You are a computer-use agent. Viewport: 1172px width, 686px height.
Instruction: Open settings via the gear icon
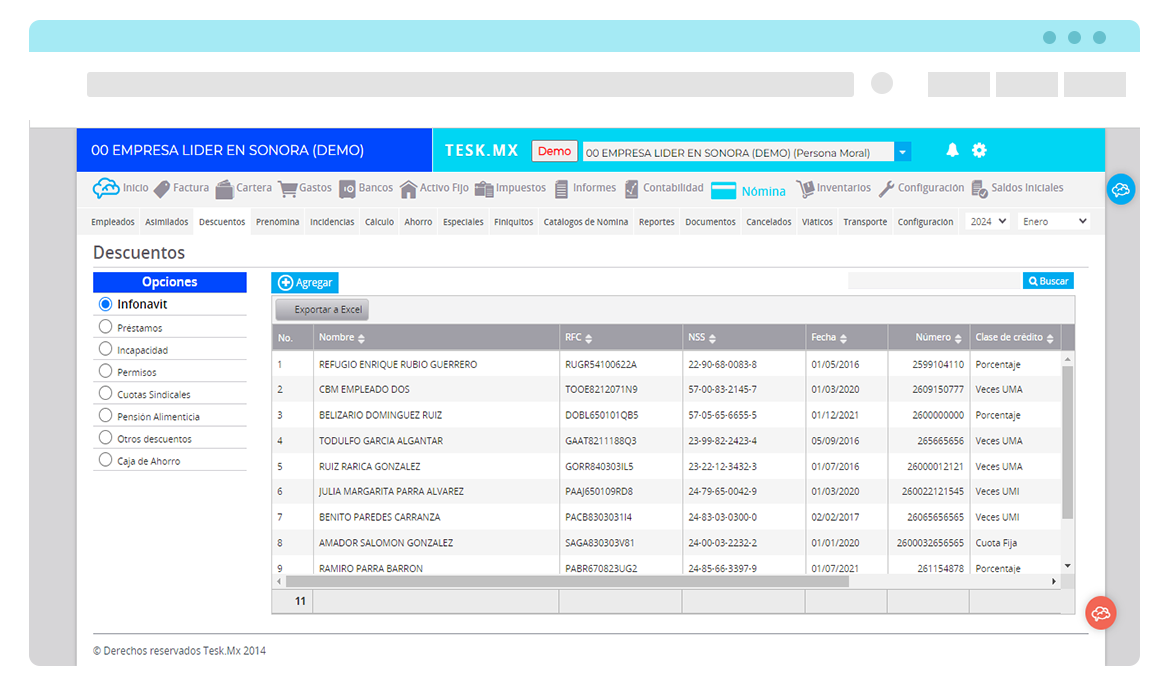click(979, 150)
